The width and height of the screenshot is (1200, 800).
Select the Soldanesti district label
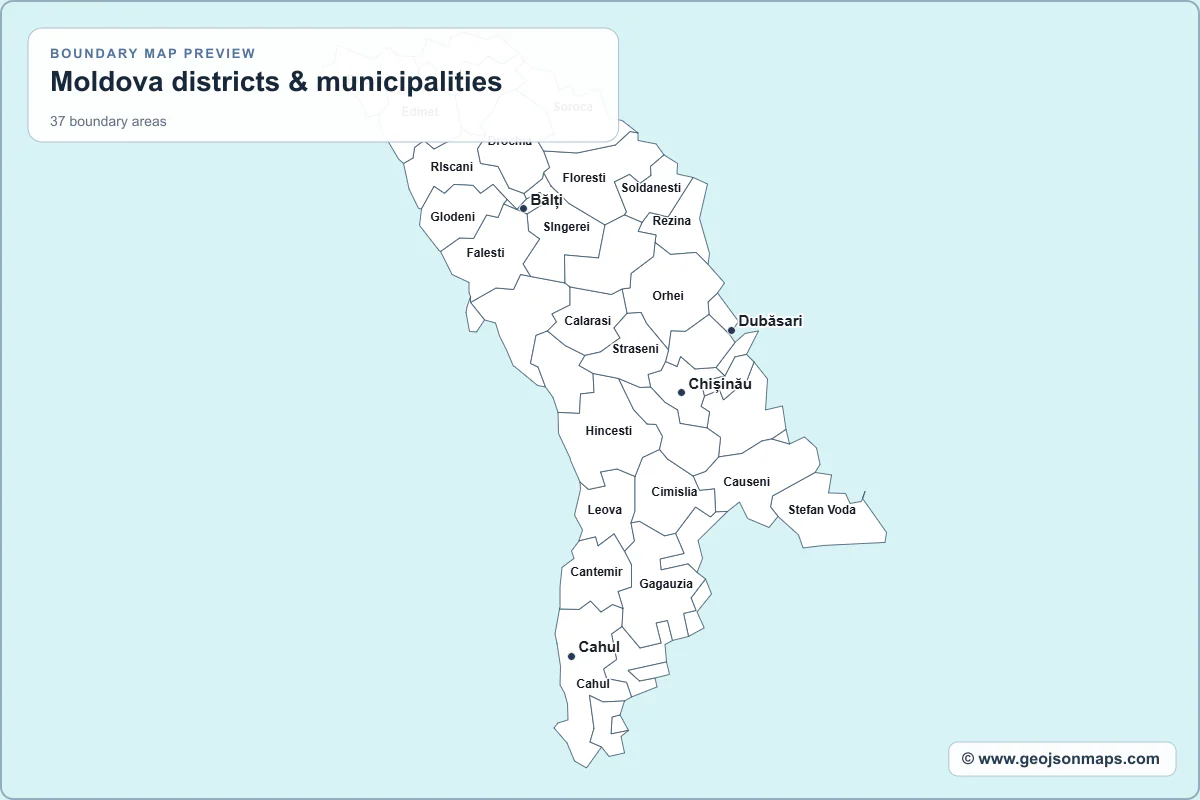[x=651, y=188]
